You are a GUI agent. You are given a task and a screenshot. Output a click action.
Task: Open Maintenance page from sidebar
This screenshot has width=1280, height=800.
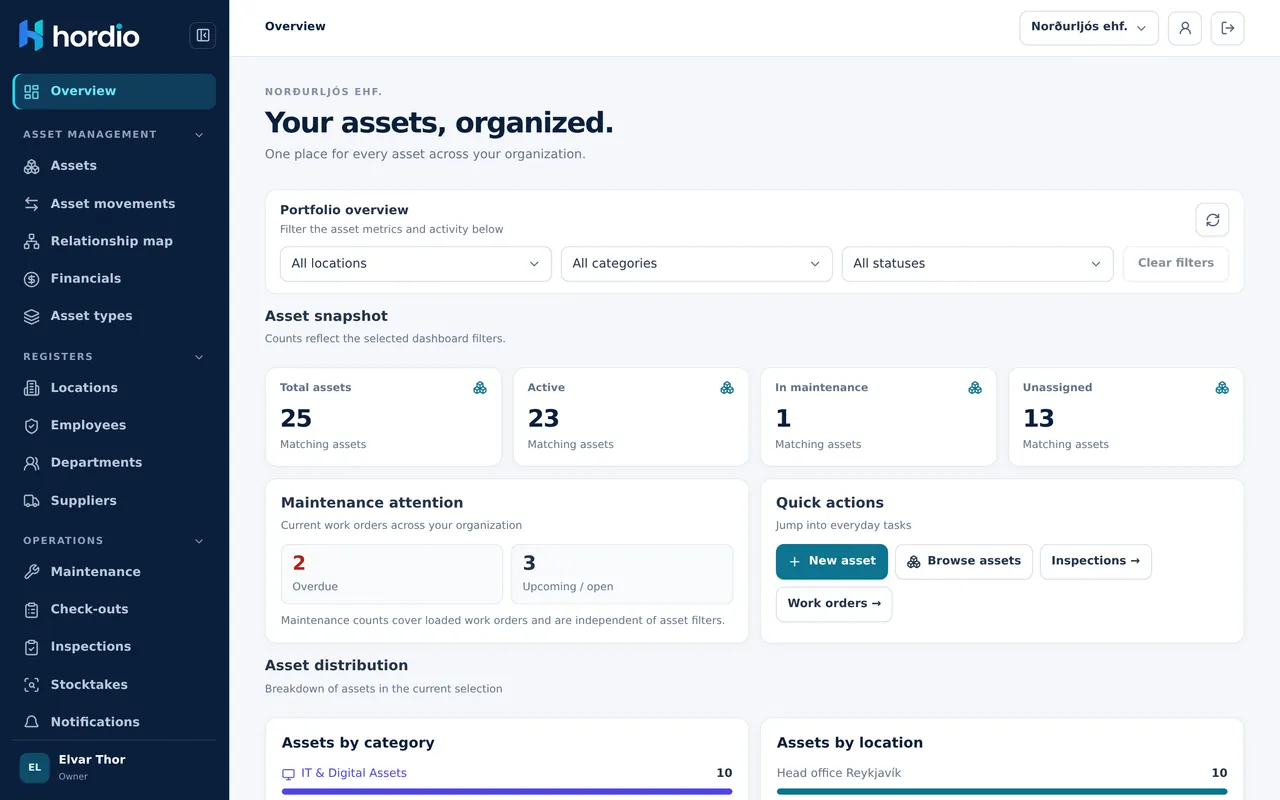pyautogui.click(x=114, y=572)
